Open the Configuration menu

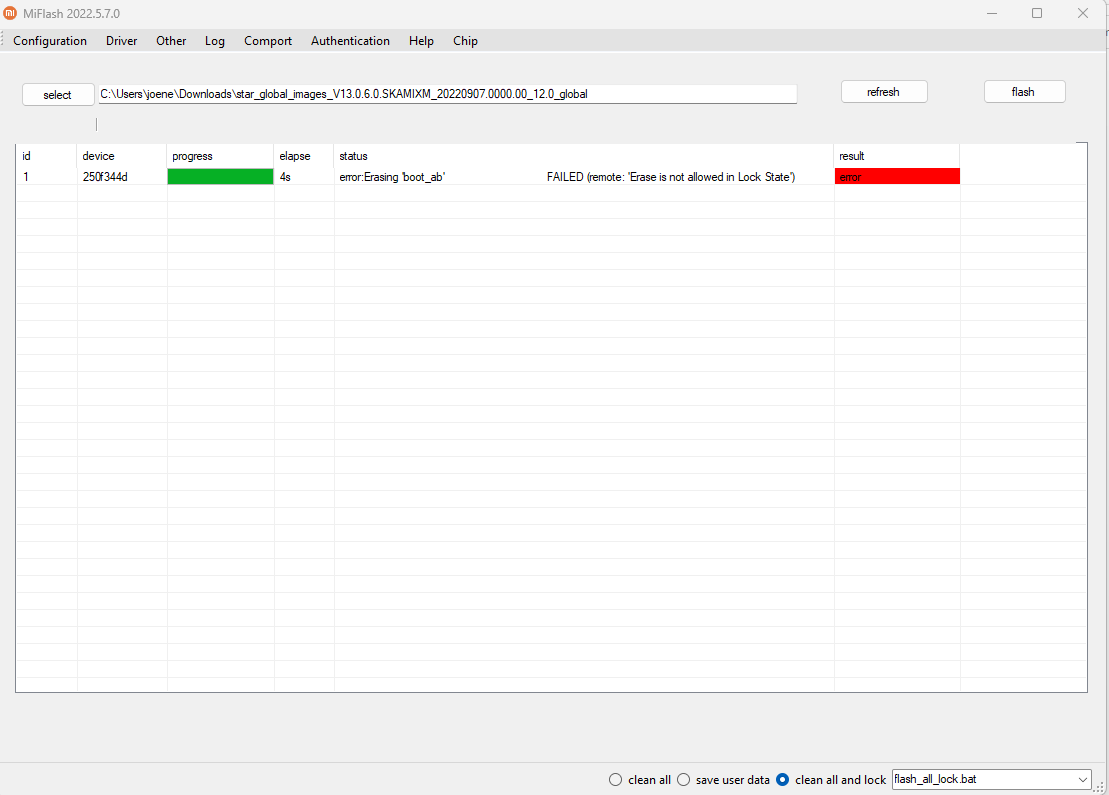50,41
